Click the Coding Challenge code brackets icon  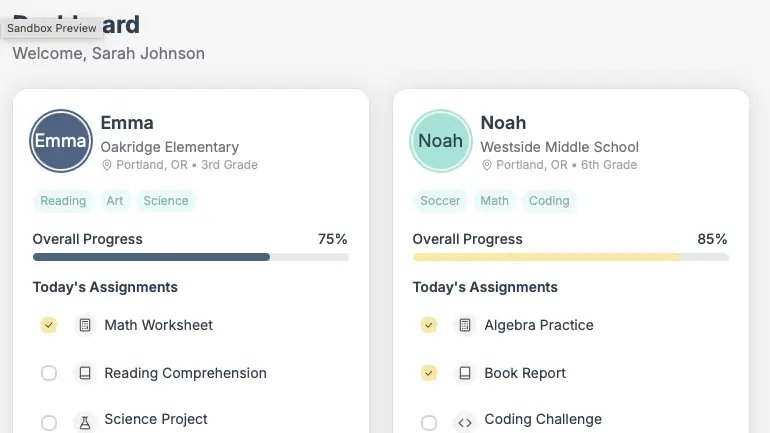point(465,421)
